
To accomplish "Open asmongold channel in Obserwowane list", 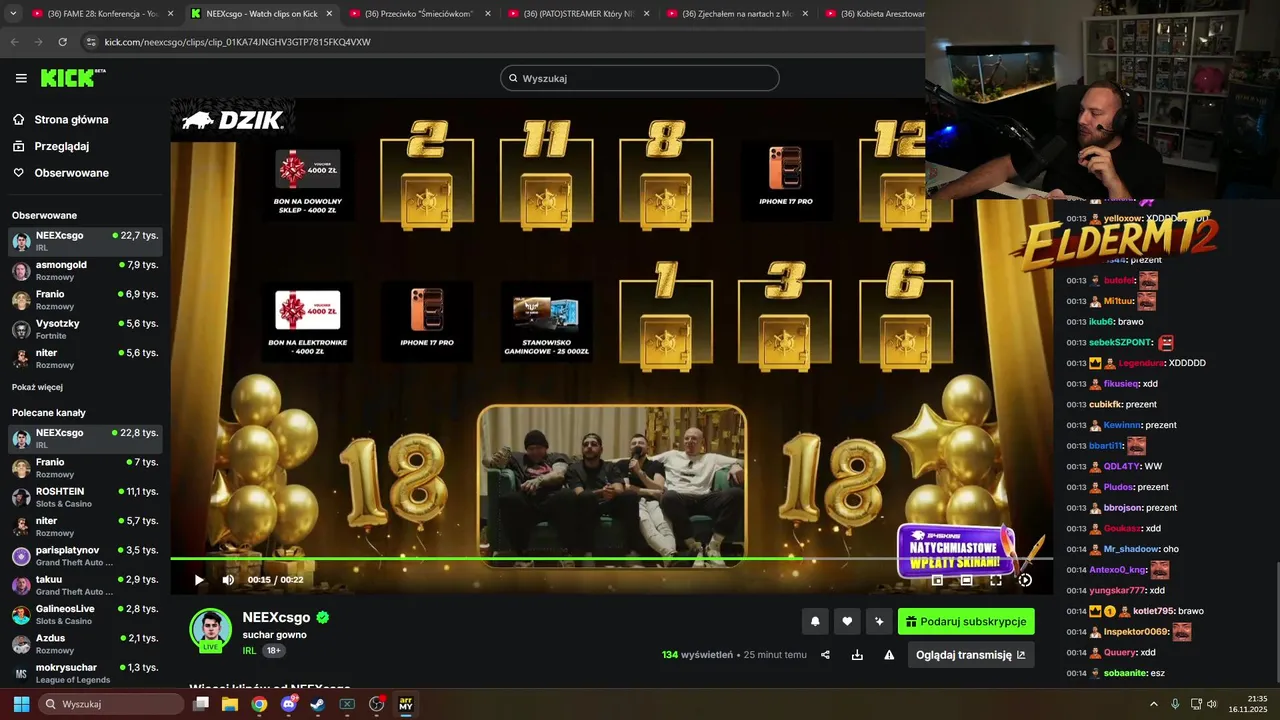I will click(x=85, y=271).
